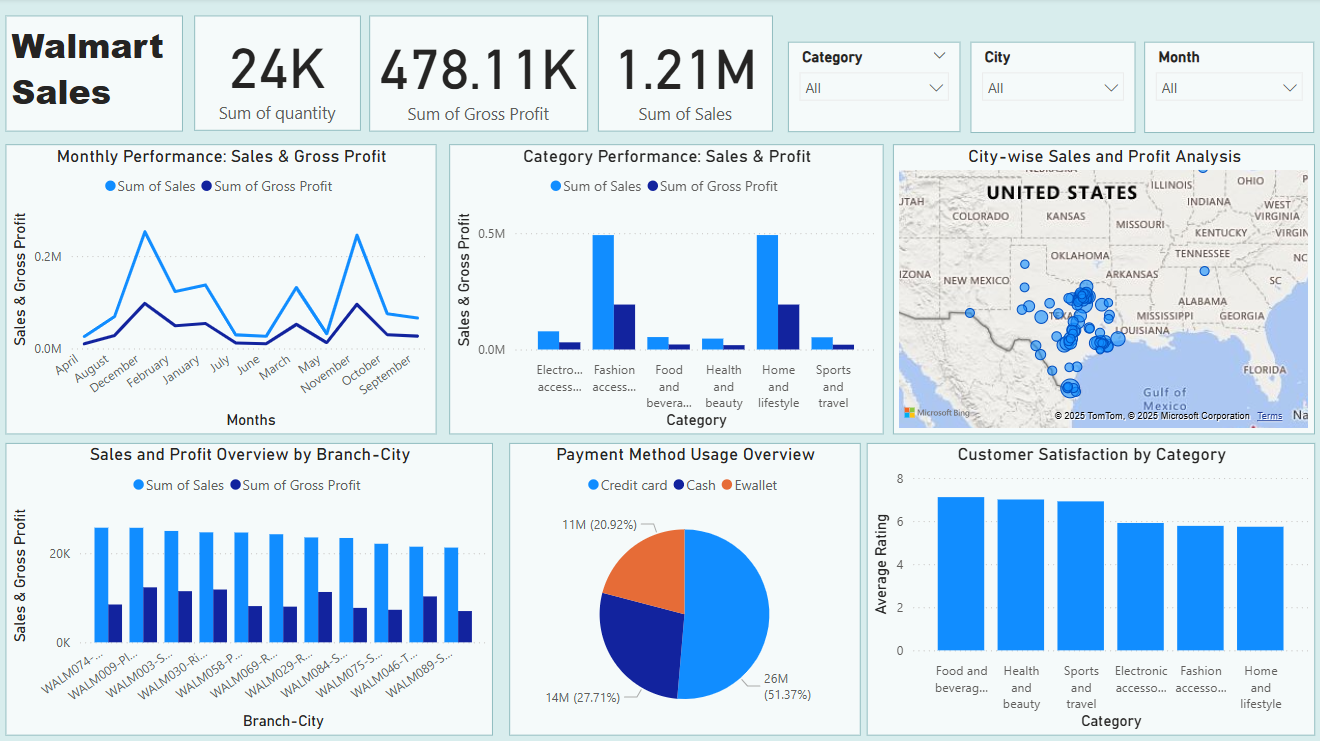Click the April label on monthly axis
Image resolution: width=1320 pixels, height=741 pixels.
pyautogui.click(x=67, y=366)
